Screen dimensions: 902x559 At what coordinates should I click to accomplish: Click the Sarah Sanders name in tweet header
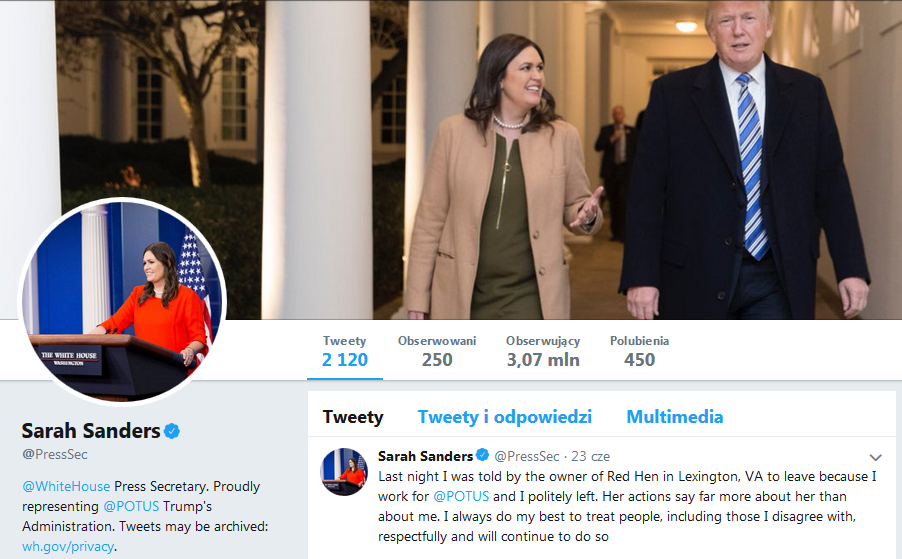tap(425, 456)
